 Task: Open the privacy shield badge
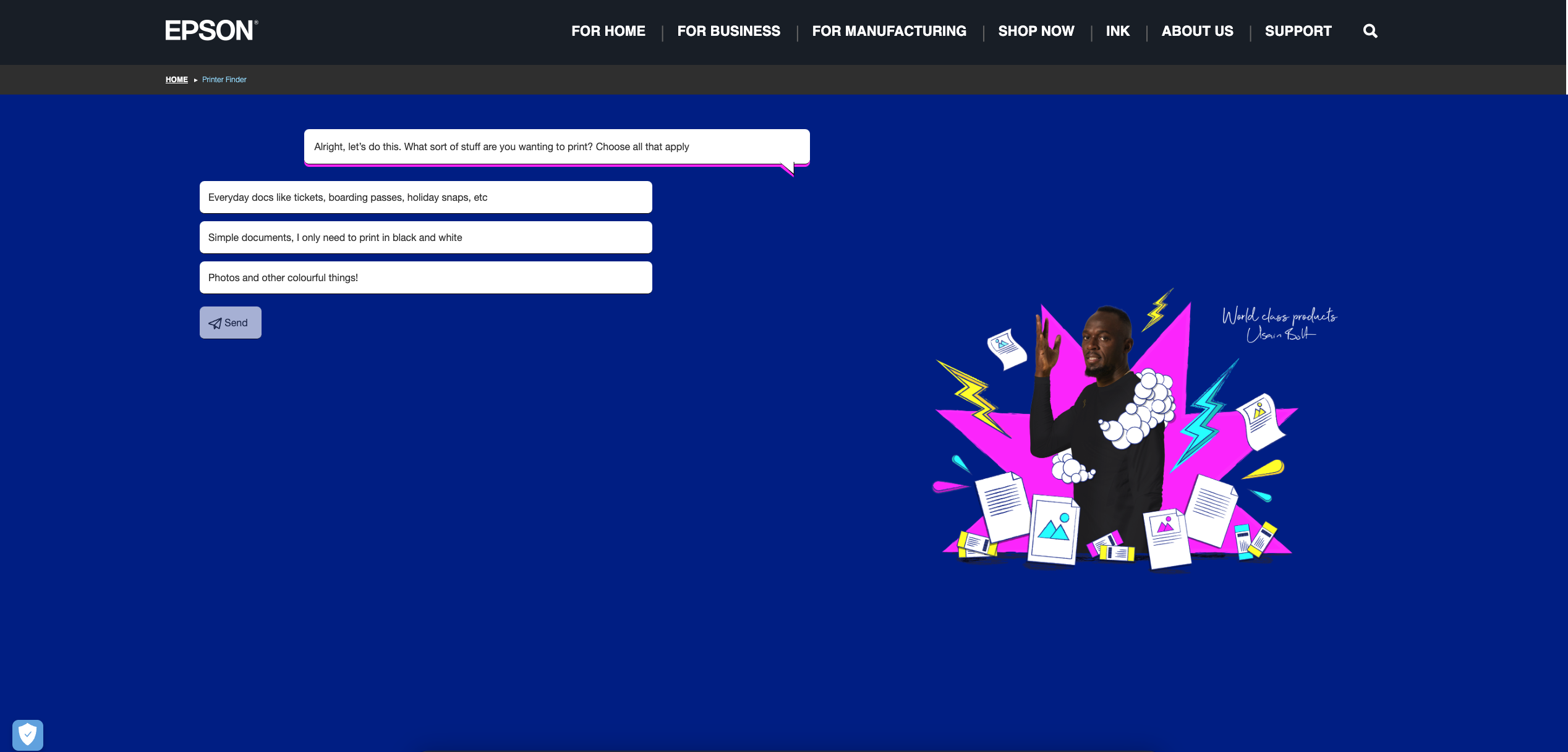[x=28, y=735]
